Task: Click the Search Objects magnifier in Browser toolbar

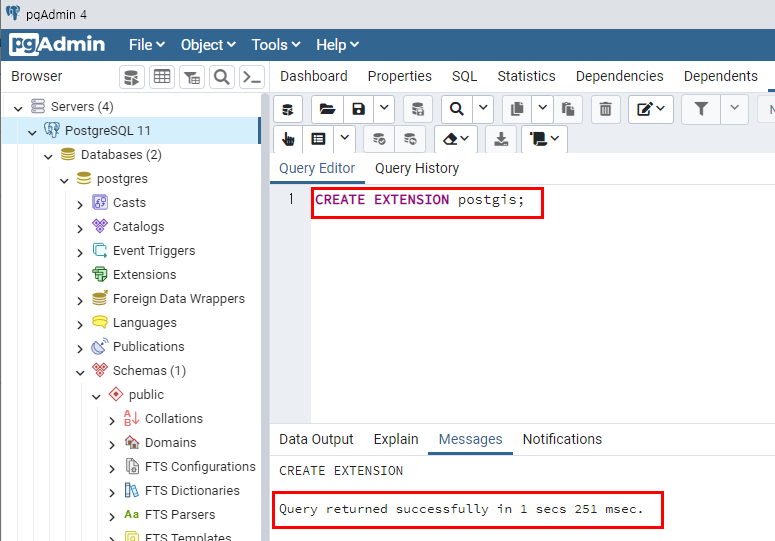Action: (x=222, y=77)
